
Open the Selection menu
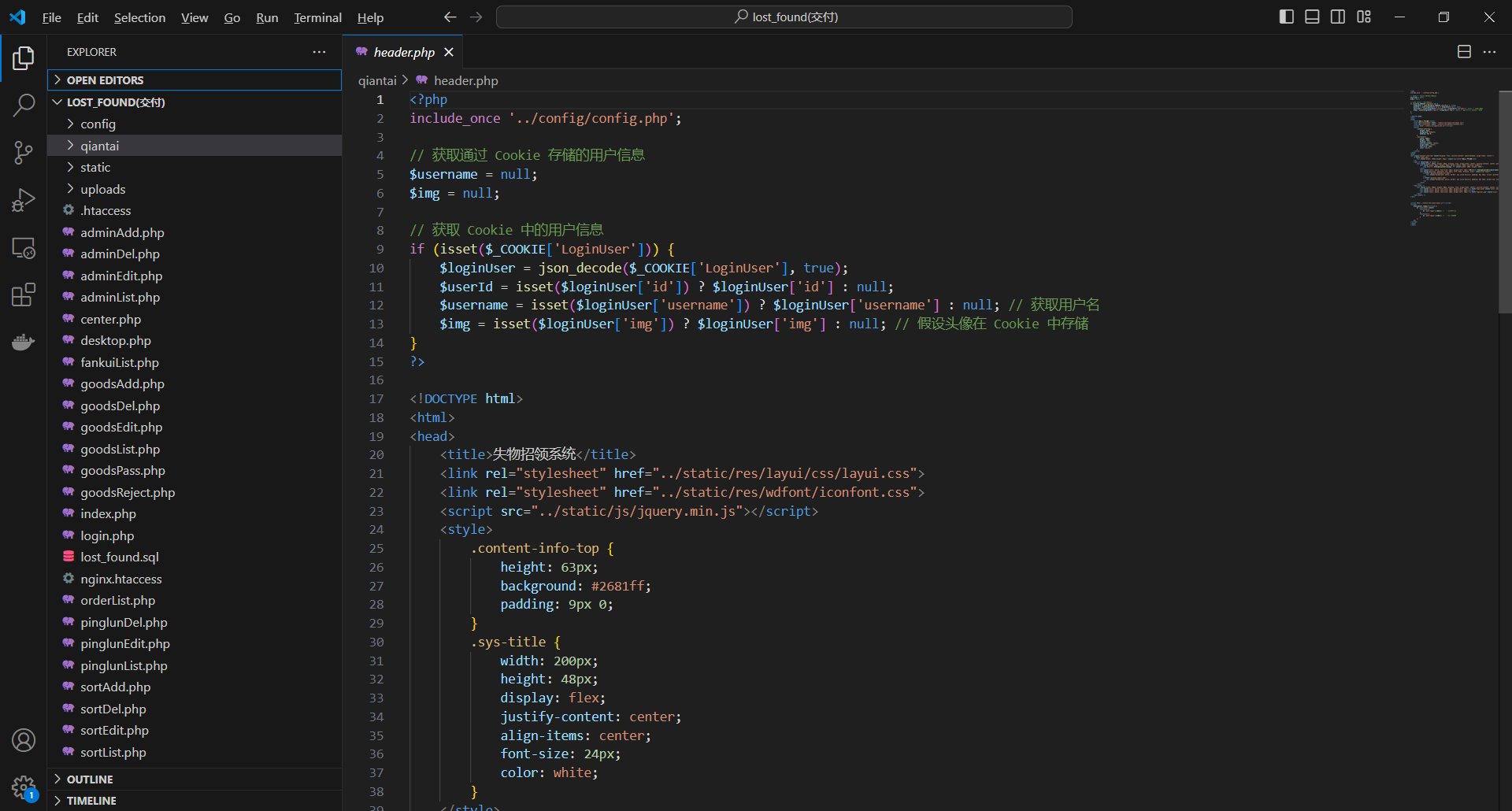(139, 17)
